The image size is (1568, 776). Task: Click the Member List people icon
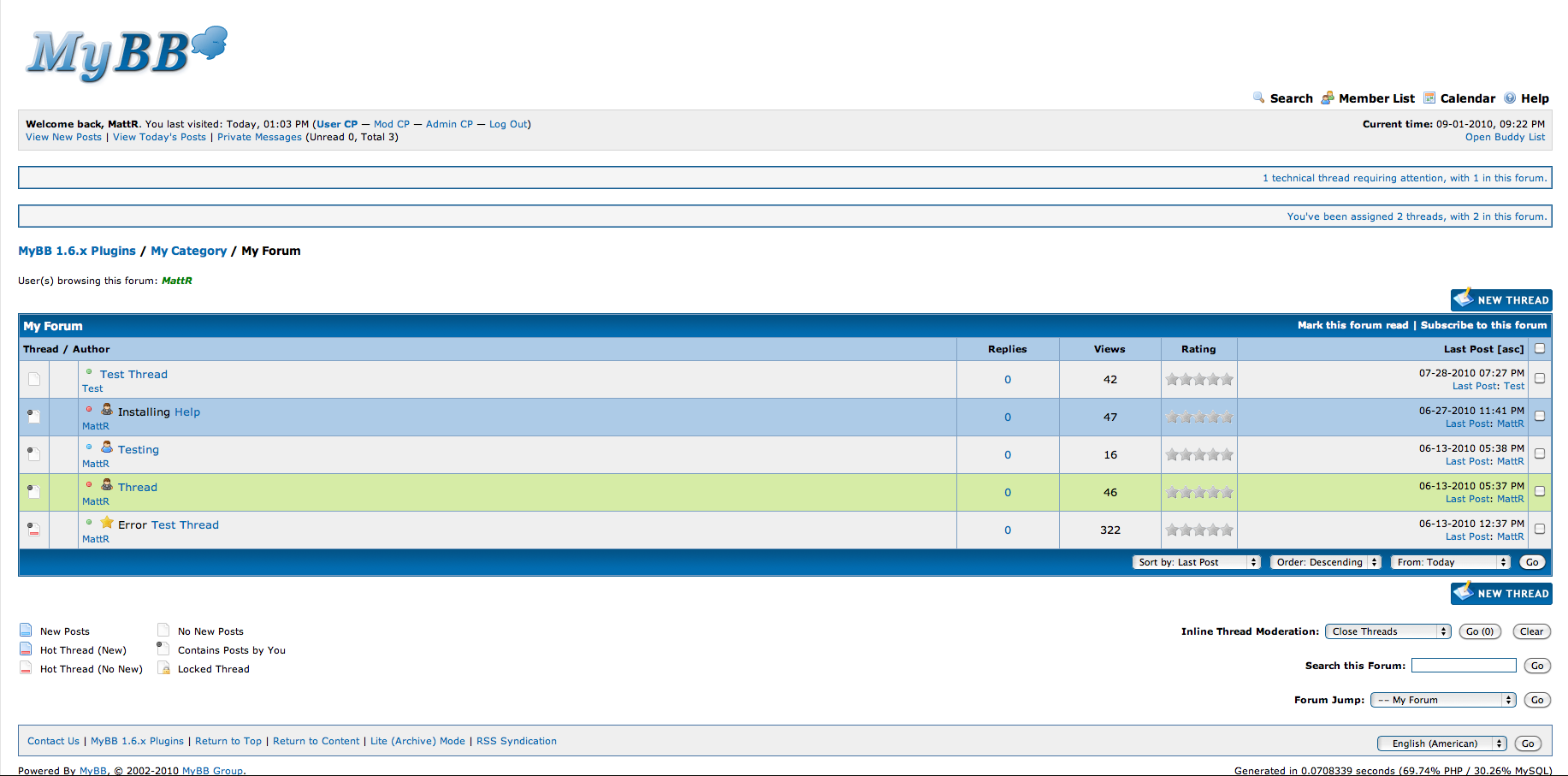tap(1328, 98)
